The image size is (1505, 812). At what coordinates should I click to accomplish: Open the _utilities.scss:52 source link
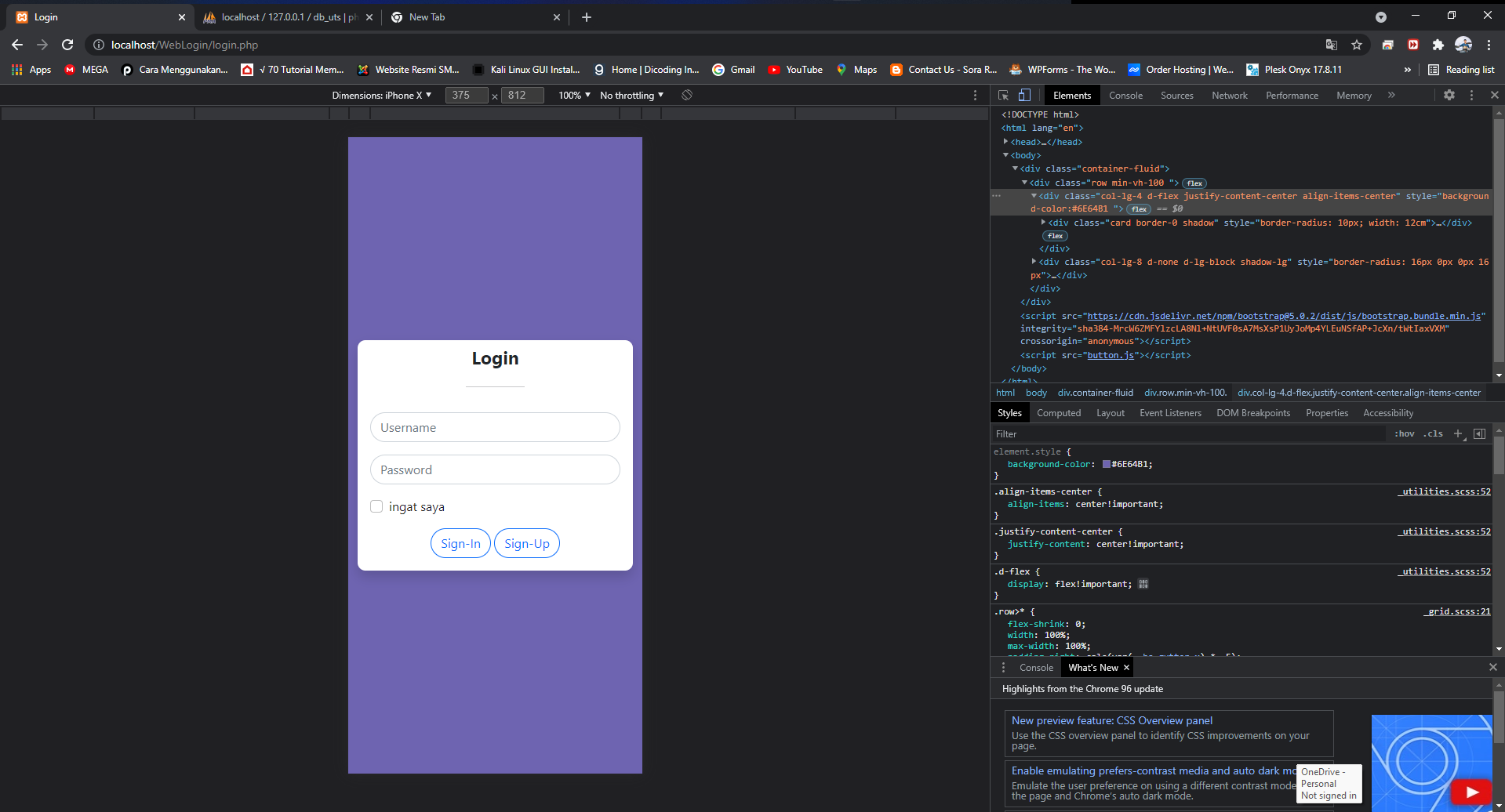(x=1444, y=491)
